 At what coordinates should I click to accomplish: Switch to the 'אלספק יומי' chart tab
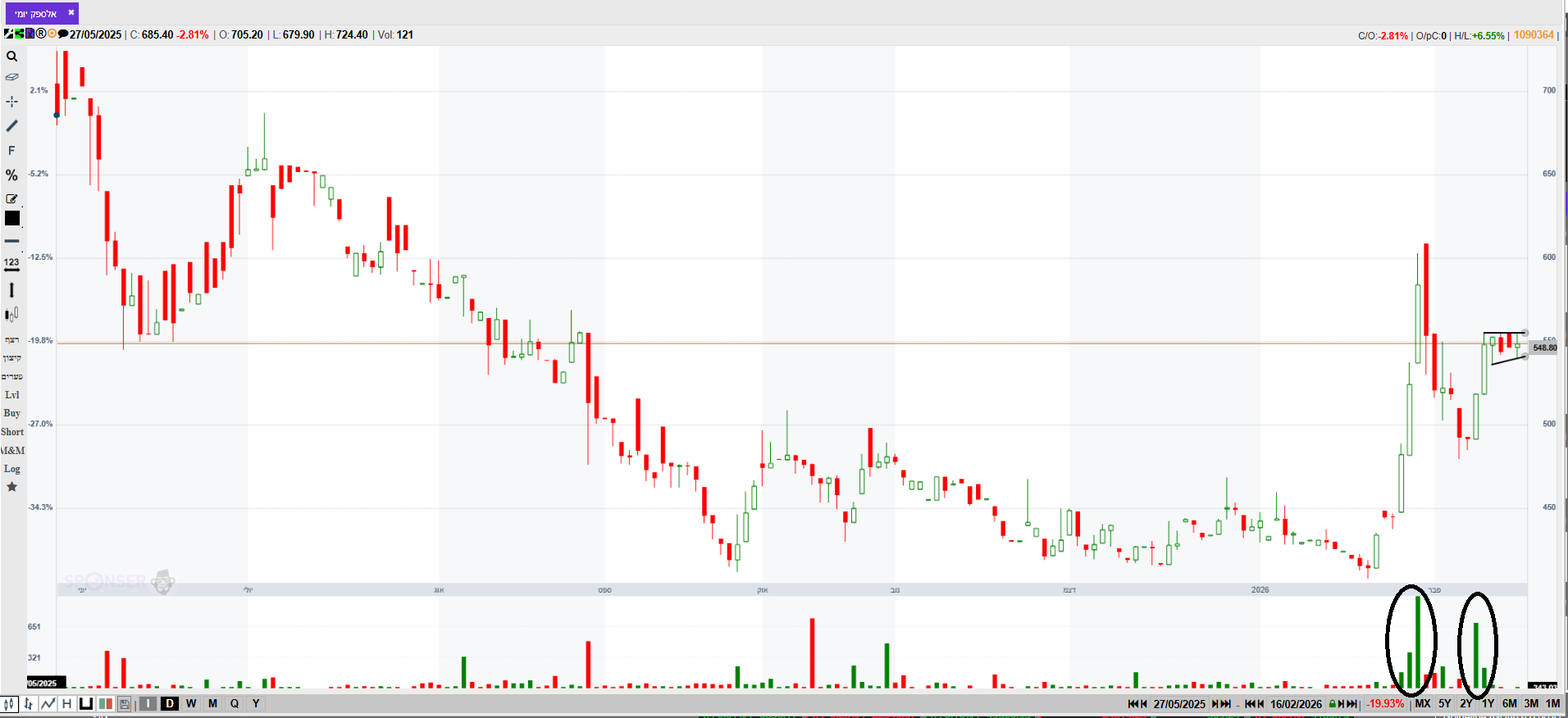tap(36, 14)
